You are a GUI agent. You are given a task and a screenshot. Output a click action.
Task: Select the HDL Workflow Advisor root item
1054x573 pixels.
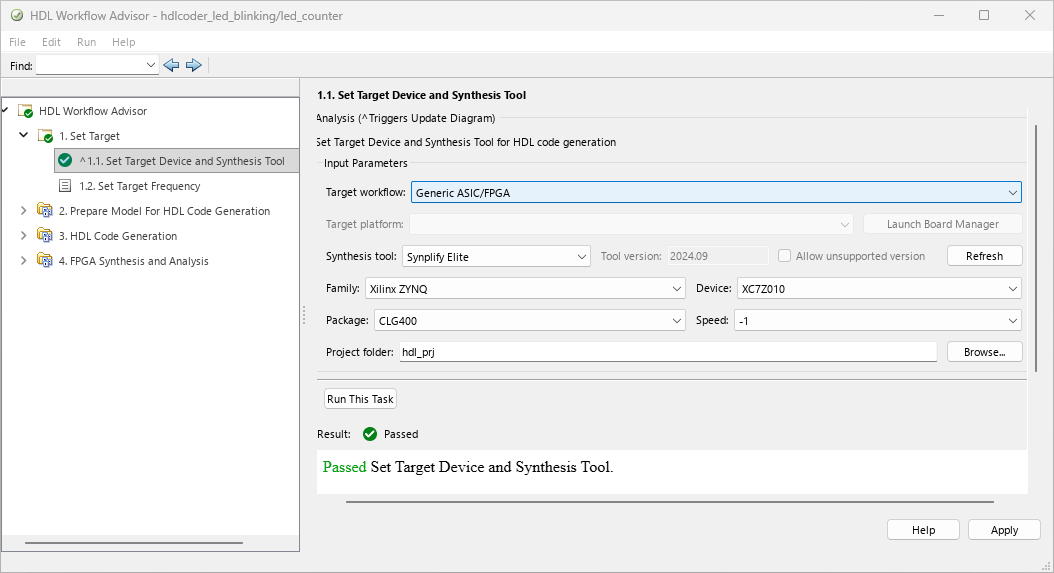pos(93,111)
